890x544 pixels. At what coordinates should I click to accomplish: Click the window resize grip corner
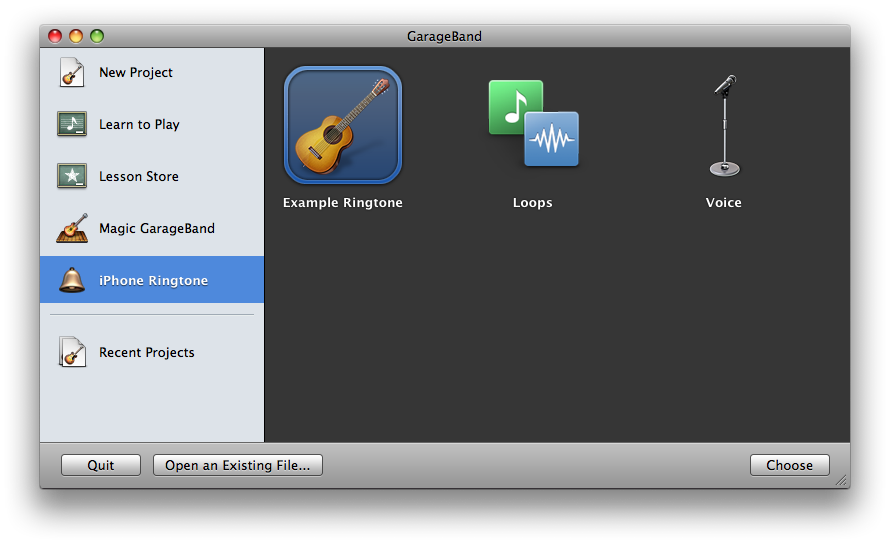(x=841, y=480)
